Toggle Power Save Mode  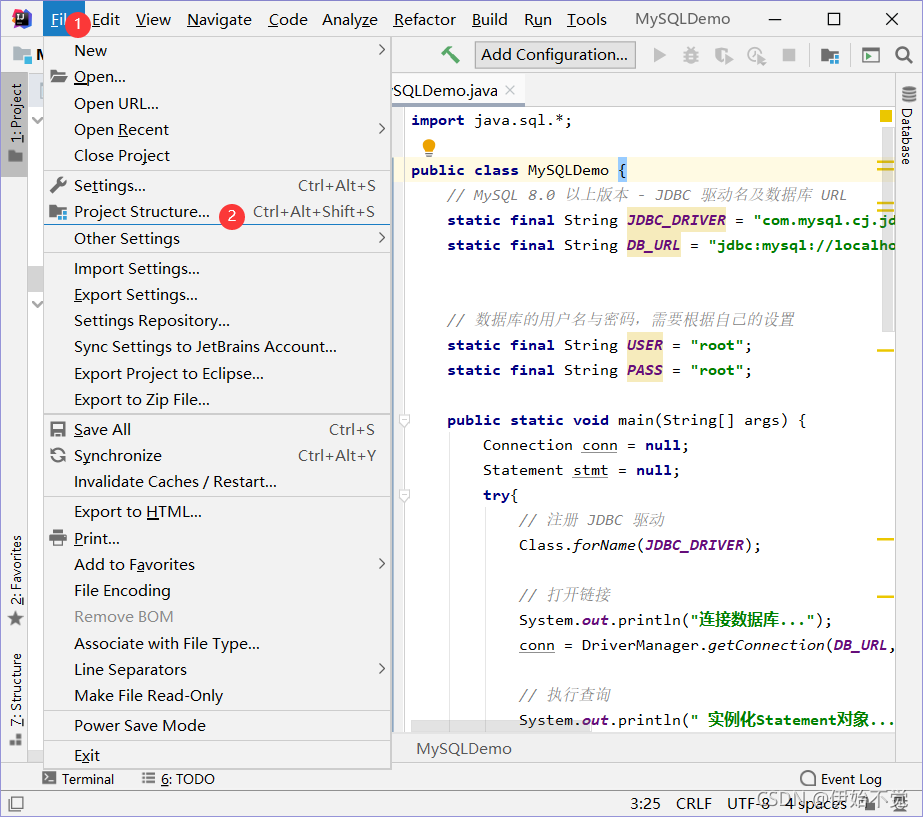click(217, 725)
